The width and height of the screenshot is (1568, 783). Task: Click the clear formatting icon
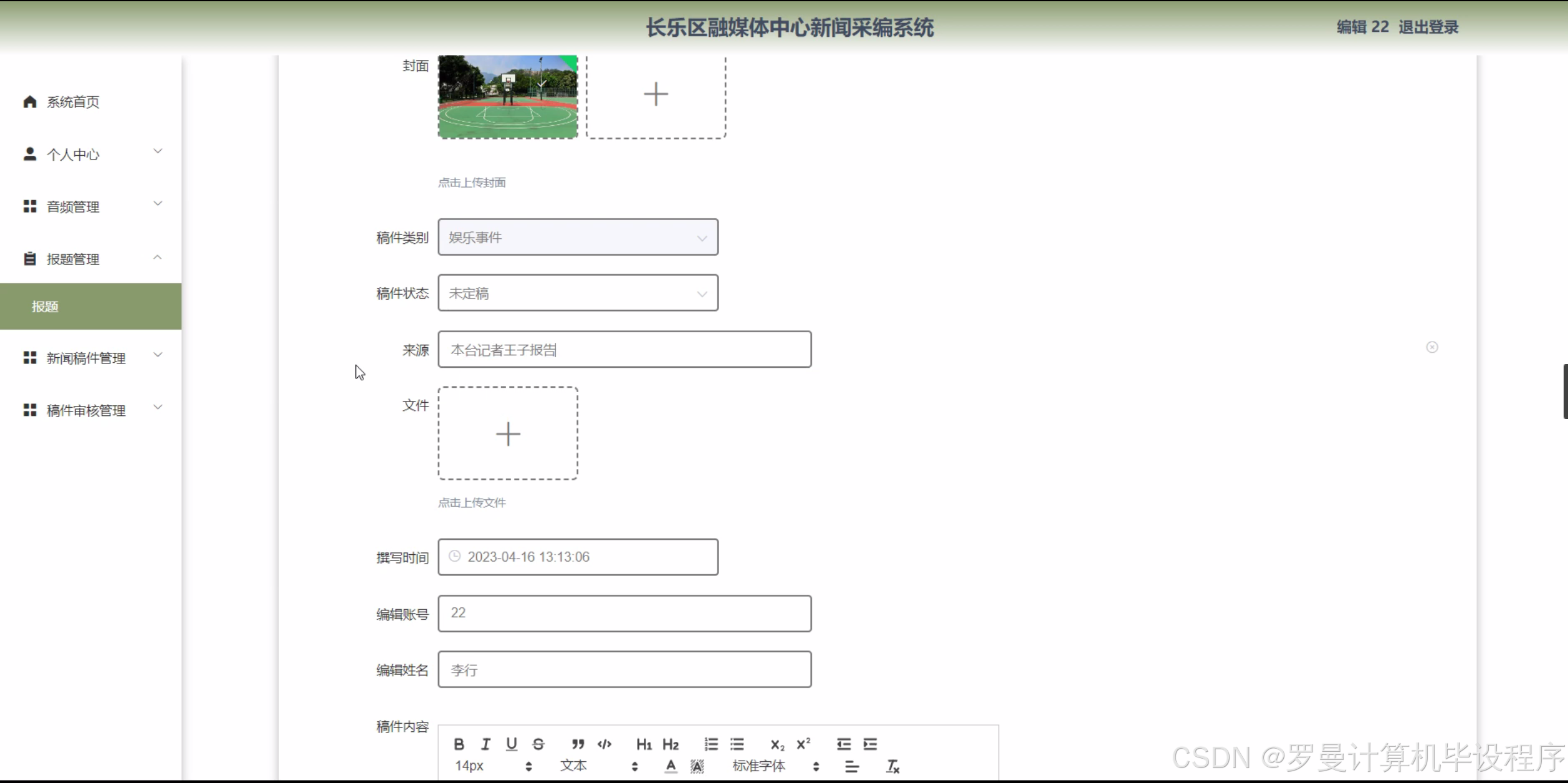click(892, 766)
